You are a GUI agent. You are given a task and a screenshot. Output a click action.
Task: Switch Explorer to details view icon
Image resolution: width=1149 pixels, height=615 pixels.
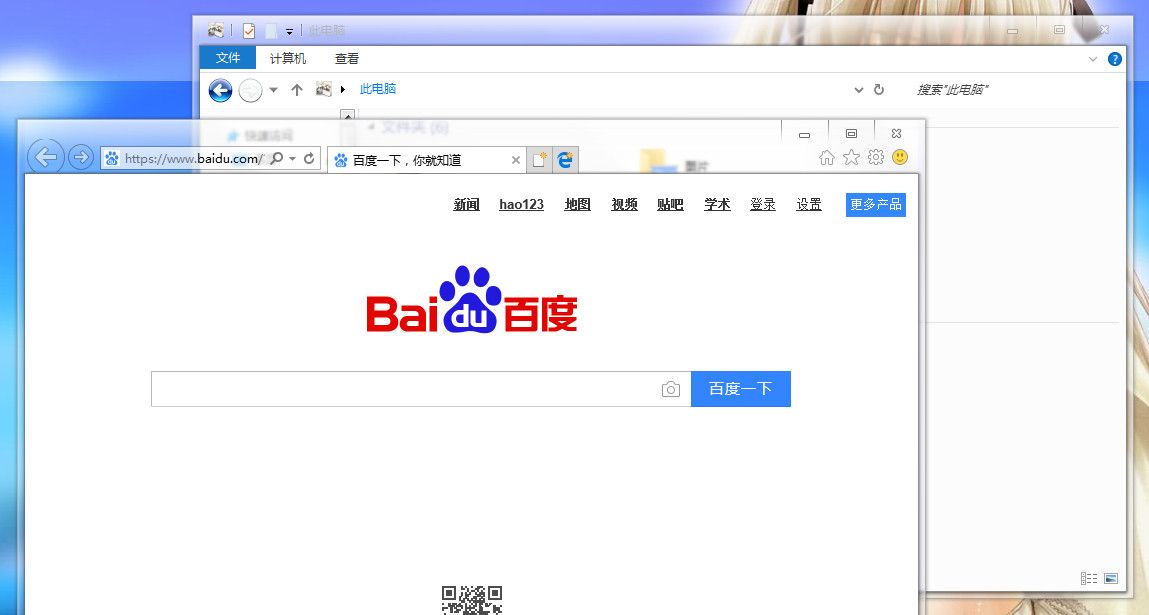(x=1089, y=578)
